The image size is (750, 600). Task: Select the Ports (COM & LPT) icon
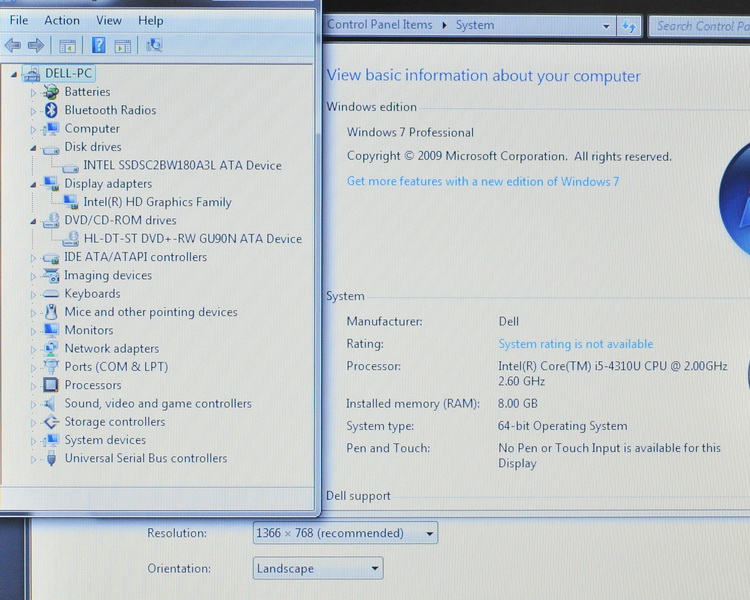click(x=50, y=367)
